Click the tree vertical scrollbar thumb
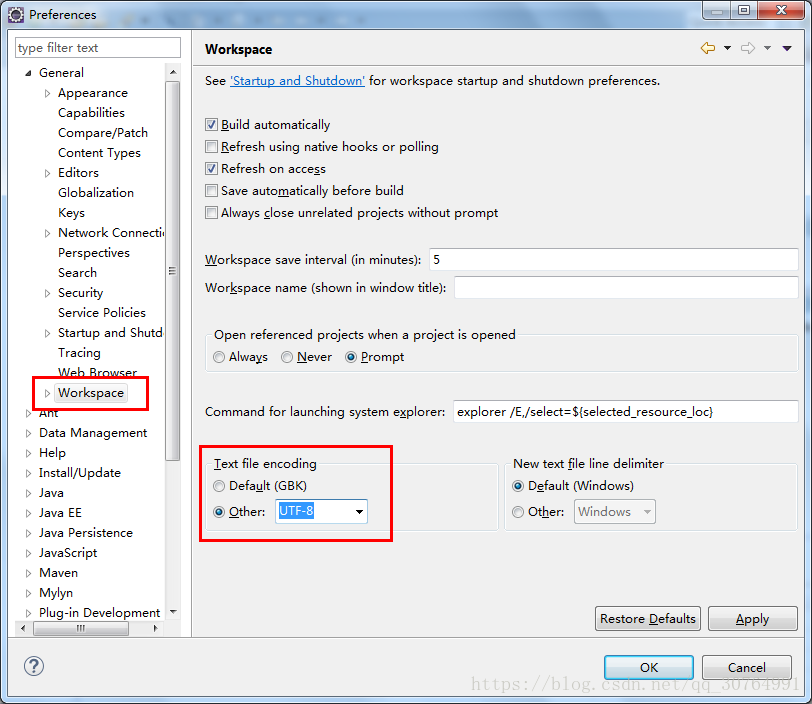 coord(173,270)
